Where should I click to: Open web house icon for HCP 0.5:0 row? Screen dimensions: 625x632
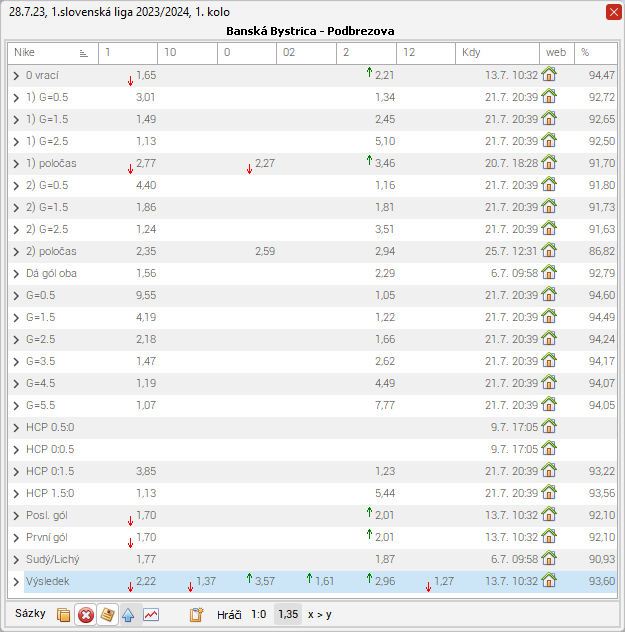[549, 427]
